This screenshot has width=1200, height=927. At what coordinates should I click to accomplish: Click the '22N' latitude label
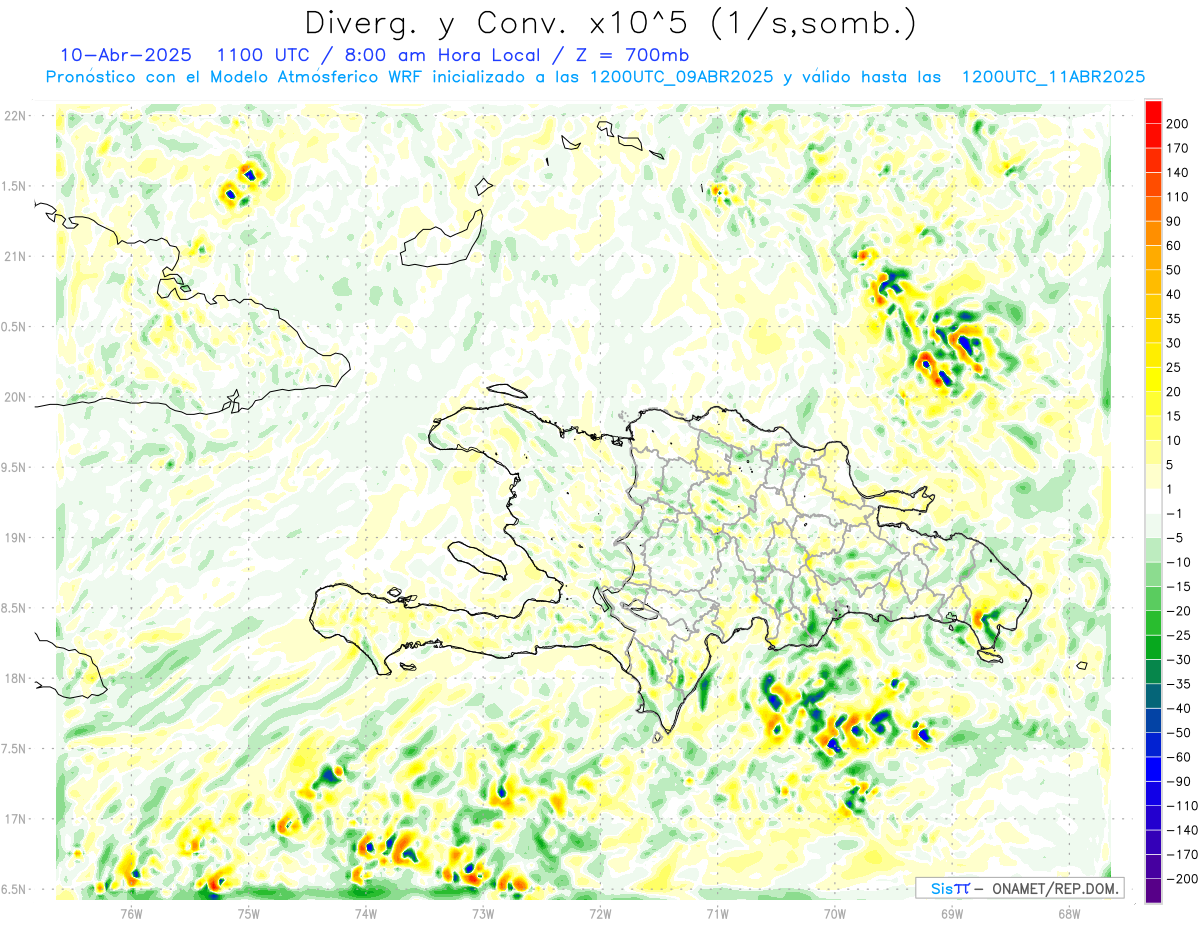click(14, 115)
